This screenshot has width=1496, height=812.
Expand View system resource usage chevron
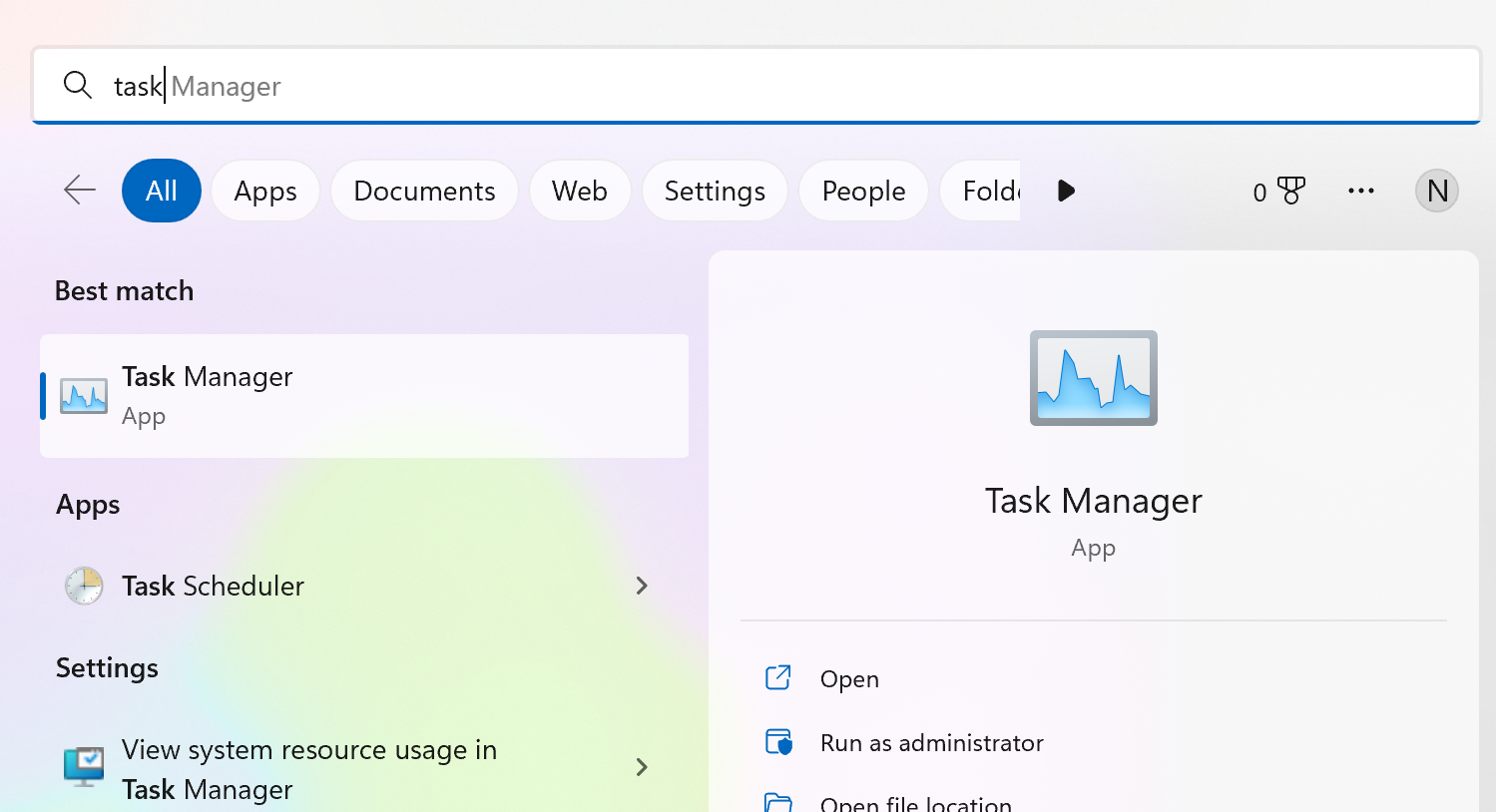coord(642,767)
